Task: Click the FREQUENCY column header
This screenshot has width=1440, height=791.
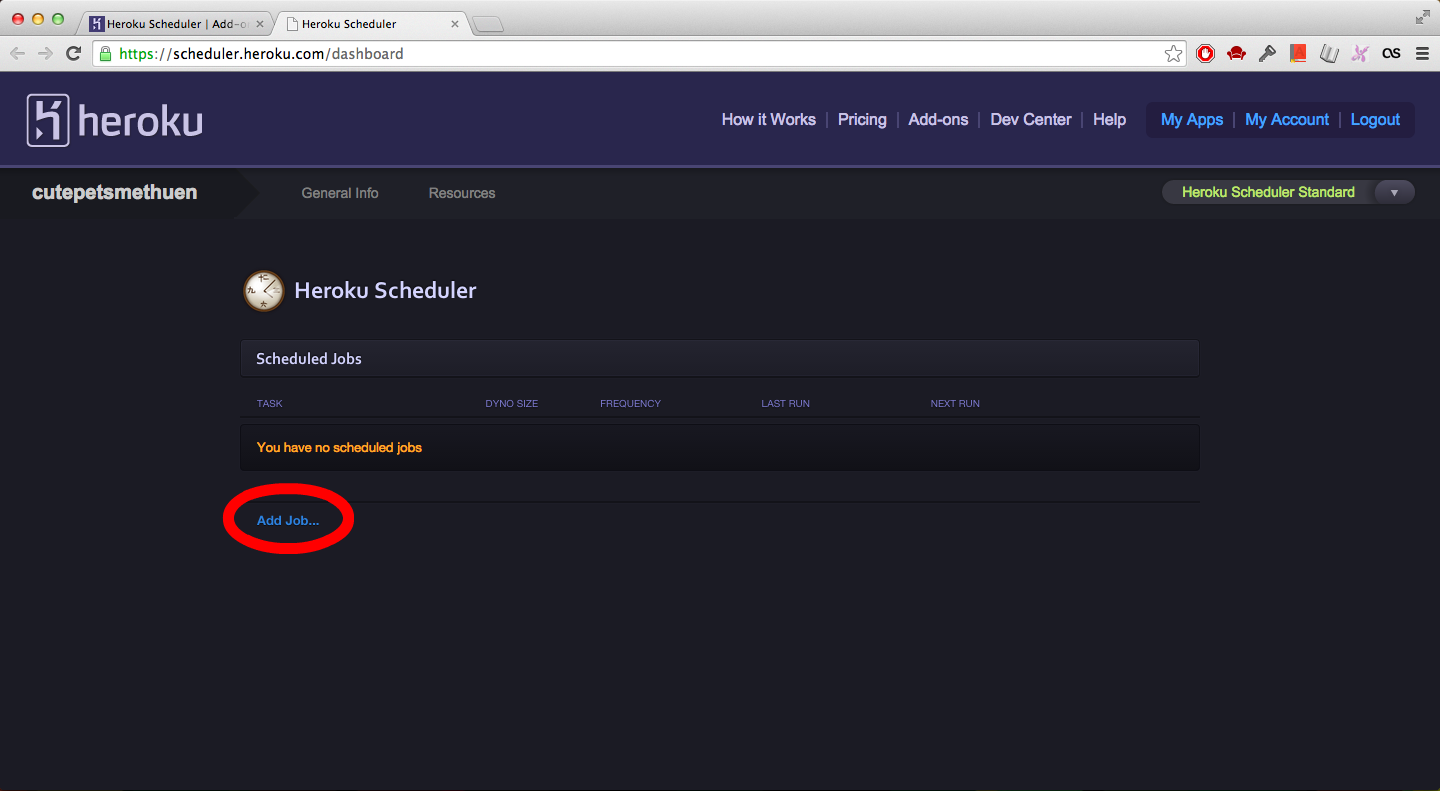Action: click(x=630, y=403)
